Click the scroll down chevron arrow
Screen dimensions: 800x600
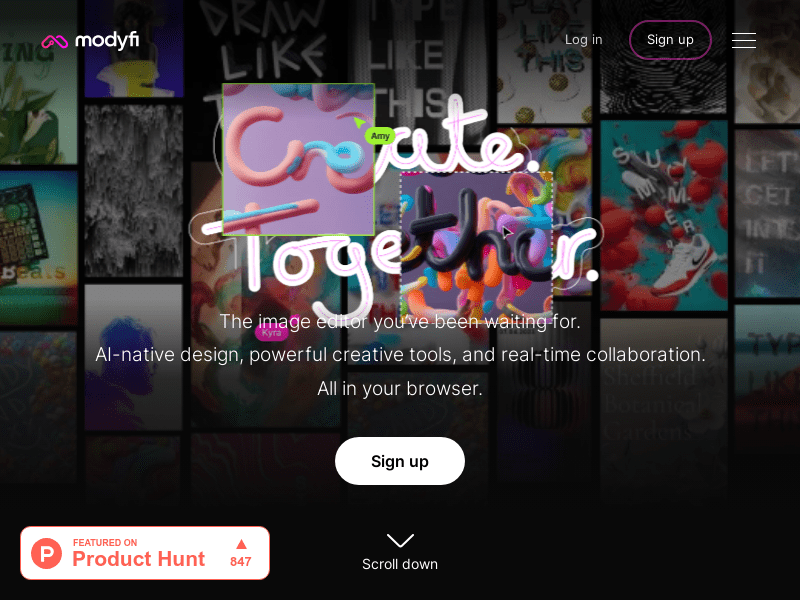tap(400, 540)
